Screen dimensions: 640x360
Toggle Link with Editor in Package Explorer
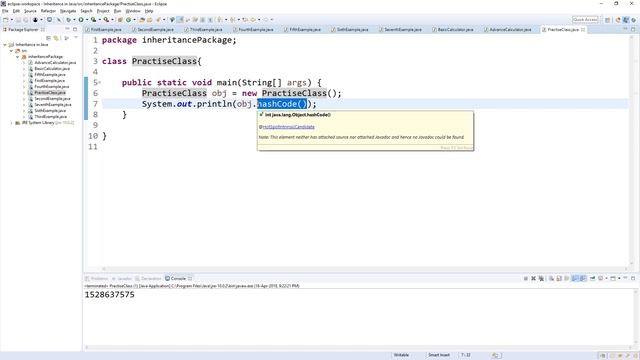(x=56, y=38)
